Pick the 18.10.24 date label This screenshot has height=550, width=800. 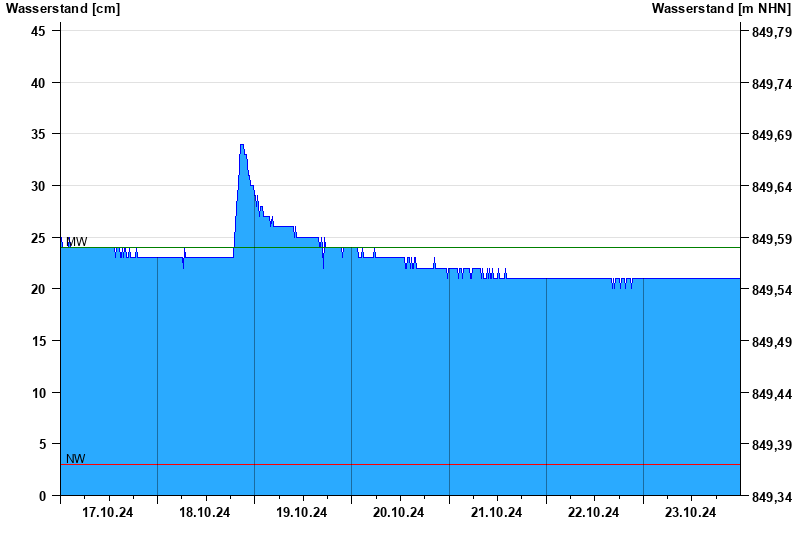pos(205,512)
